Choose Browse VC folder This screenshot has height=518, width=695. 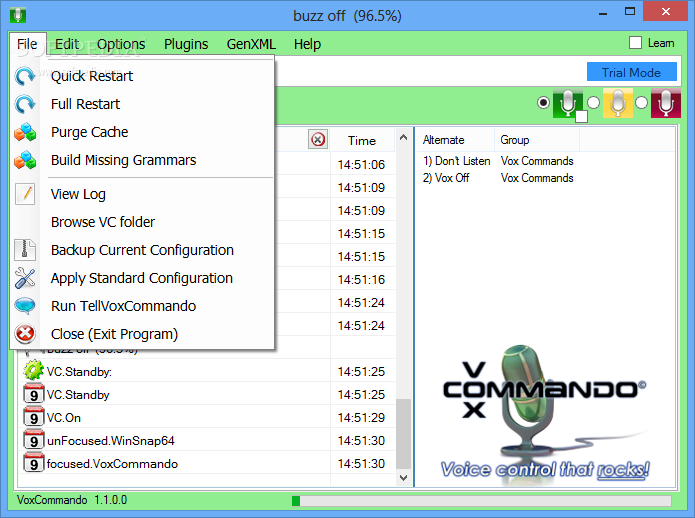[x=142, y=222]
